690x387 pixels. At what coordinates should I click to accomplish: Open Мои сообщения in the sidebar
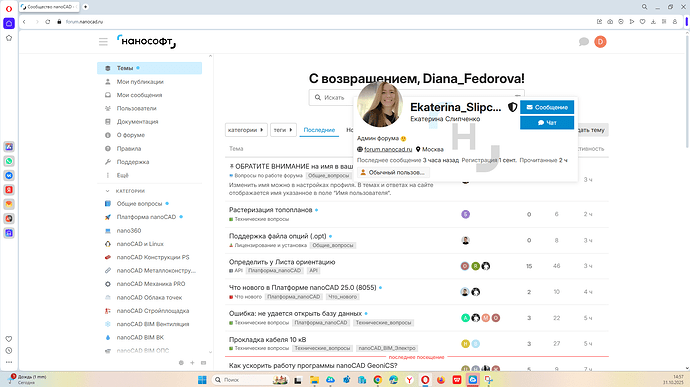pyautogui.click(x=139, y=95)
